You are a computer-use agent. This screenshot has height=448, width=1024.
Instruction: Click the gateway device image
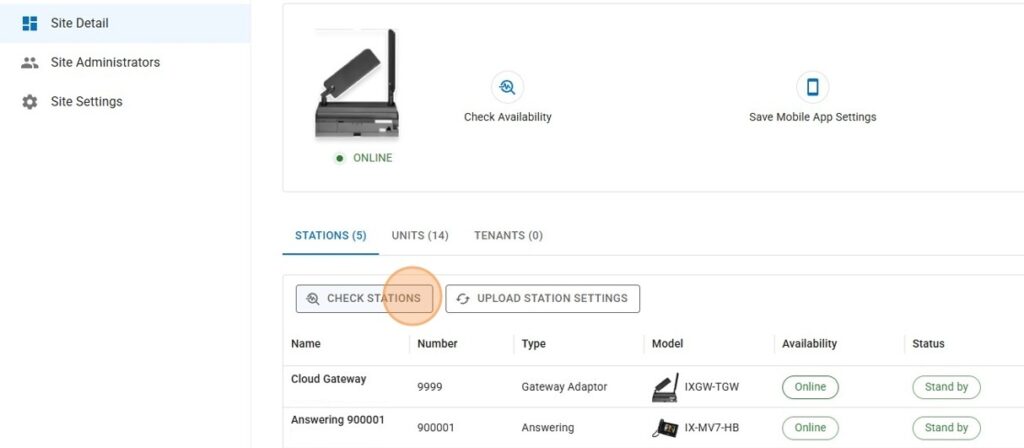[357, 84]
